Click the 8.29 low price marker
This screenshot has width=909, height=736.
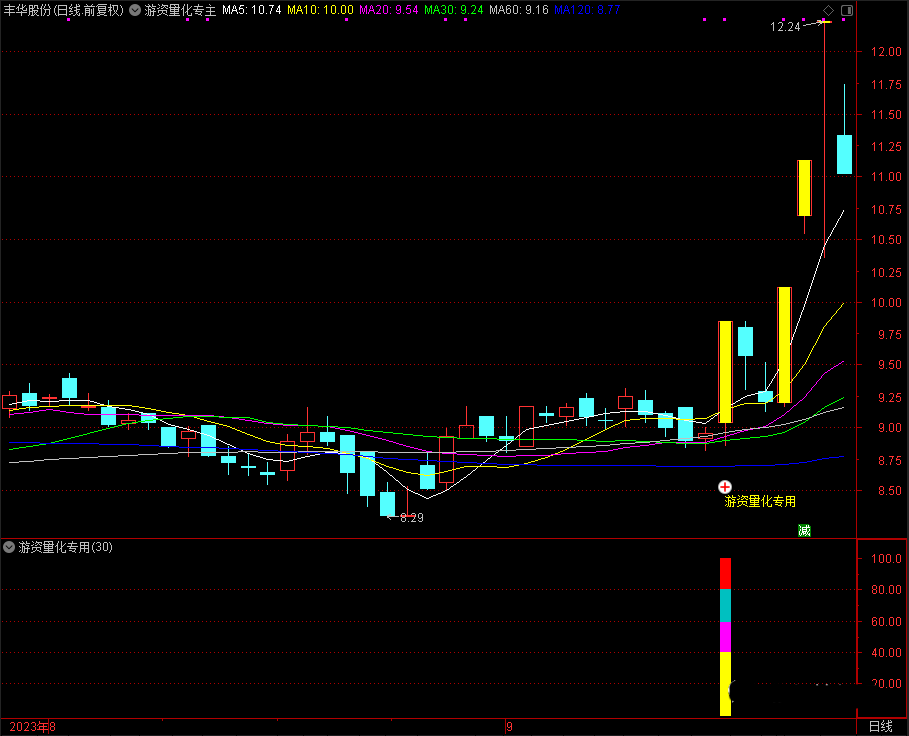click(x=410, y=518)
